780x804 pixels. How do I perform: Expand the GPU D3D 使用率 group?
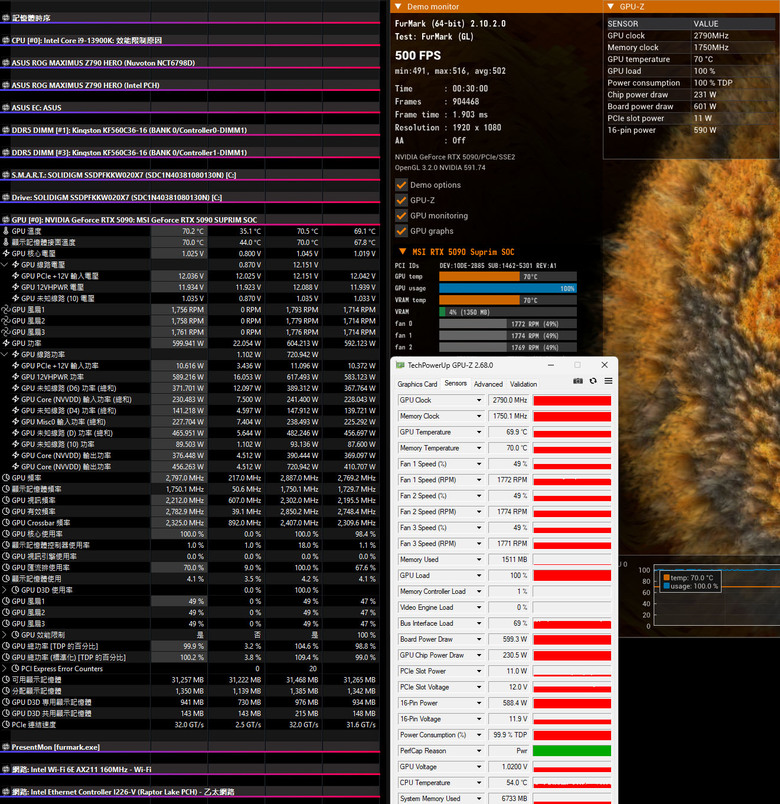[5, 590]
